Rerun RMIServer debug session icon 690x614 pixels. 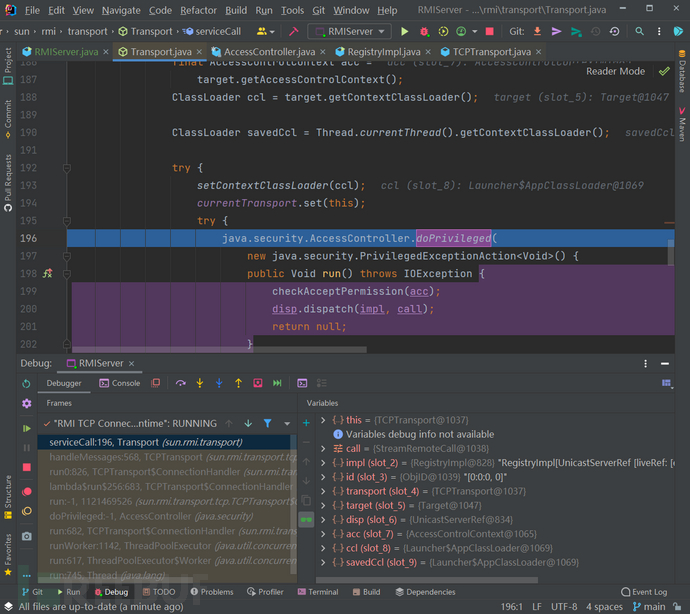coord(26,383)
